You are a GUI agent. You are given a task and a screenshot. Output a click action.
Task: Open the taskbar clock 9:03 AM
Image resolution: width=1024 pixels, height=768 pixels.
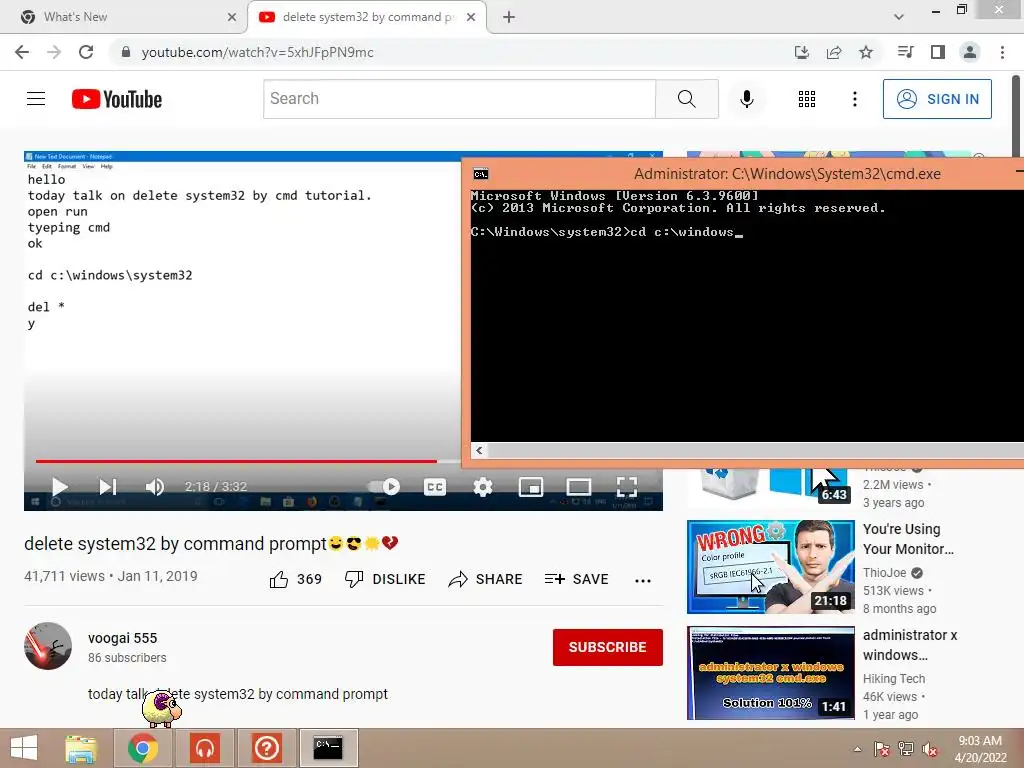click(980, 749)
